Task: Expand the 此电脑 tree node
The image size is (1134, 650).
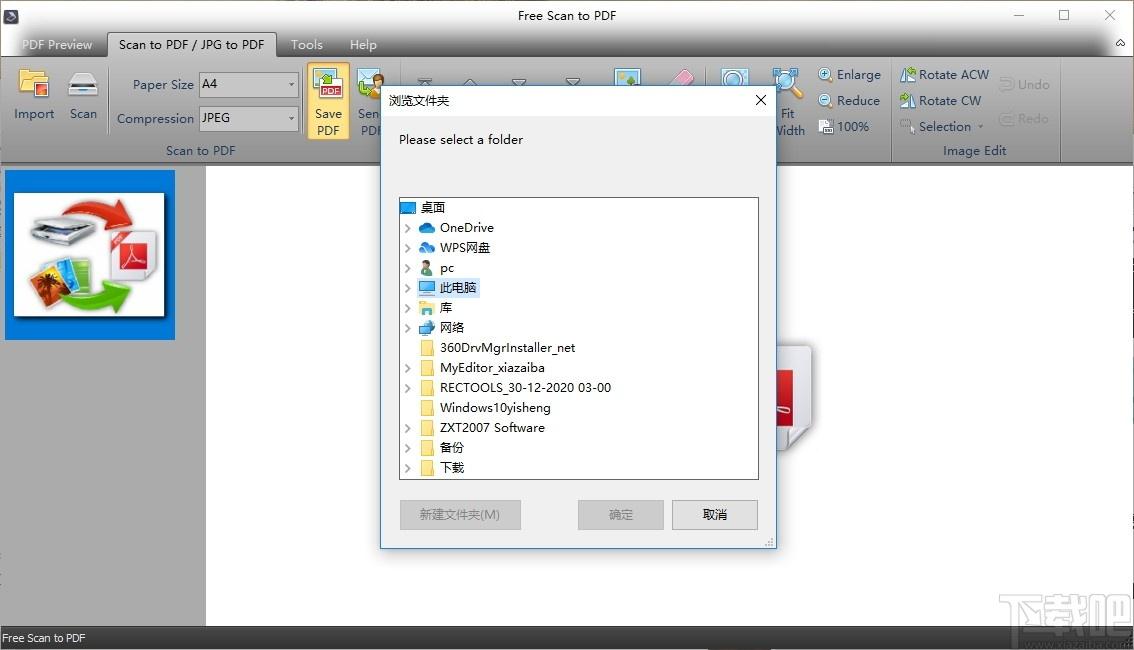Action: point(407,288)
